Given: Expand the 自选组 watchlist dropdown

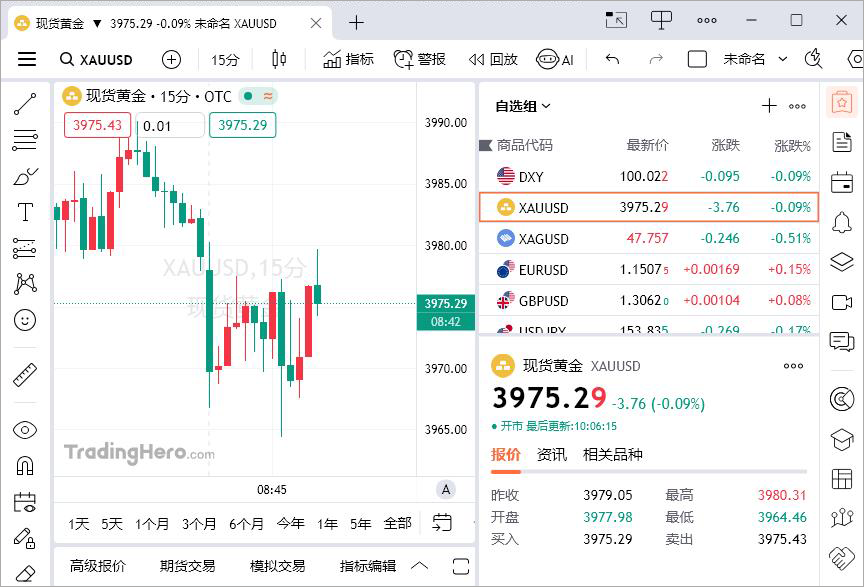Looking at the screenshot, I should (523, 106).
